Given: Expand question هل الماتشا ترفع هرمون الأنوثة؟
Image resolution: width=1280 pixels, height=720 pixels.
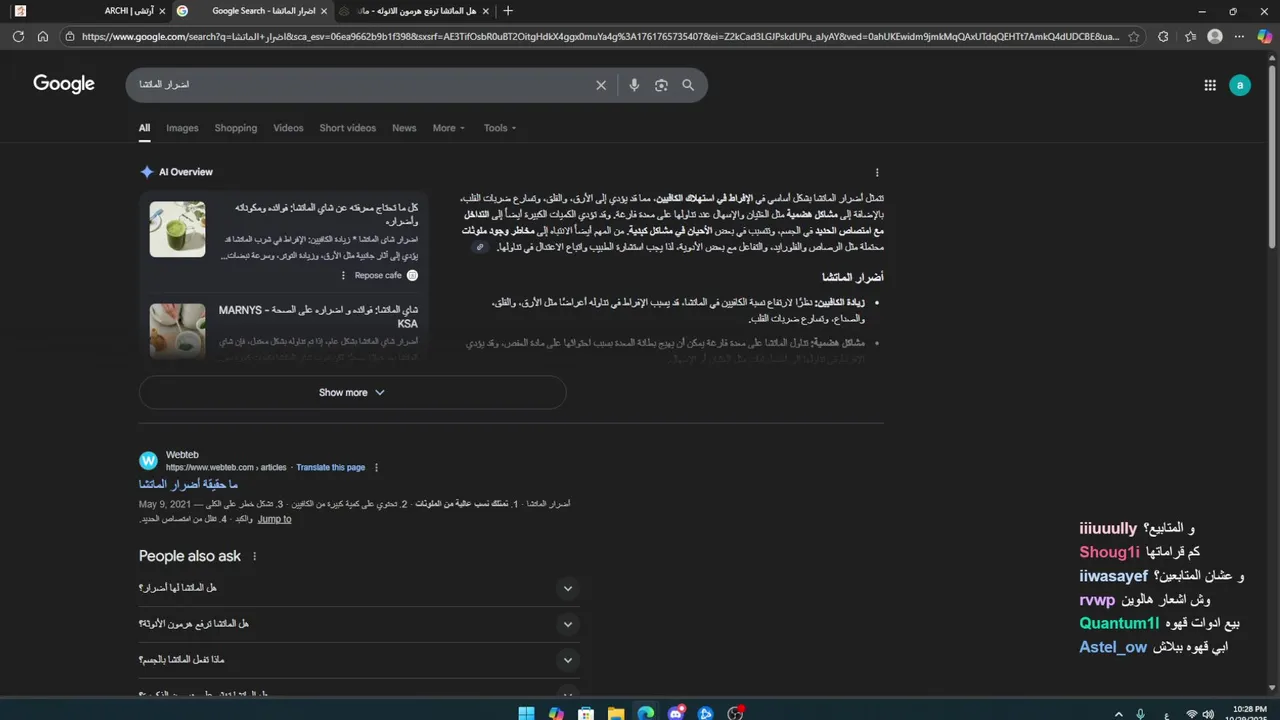Looking at the screenshot, I should pos(359,624).
